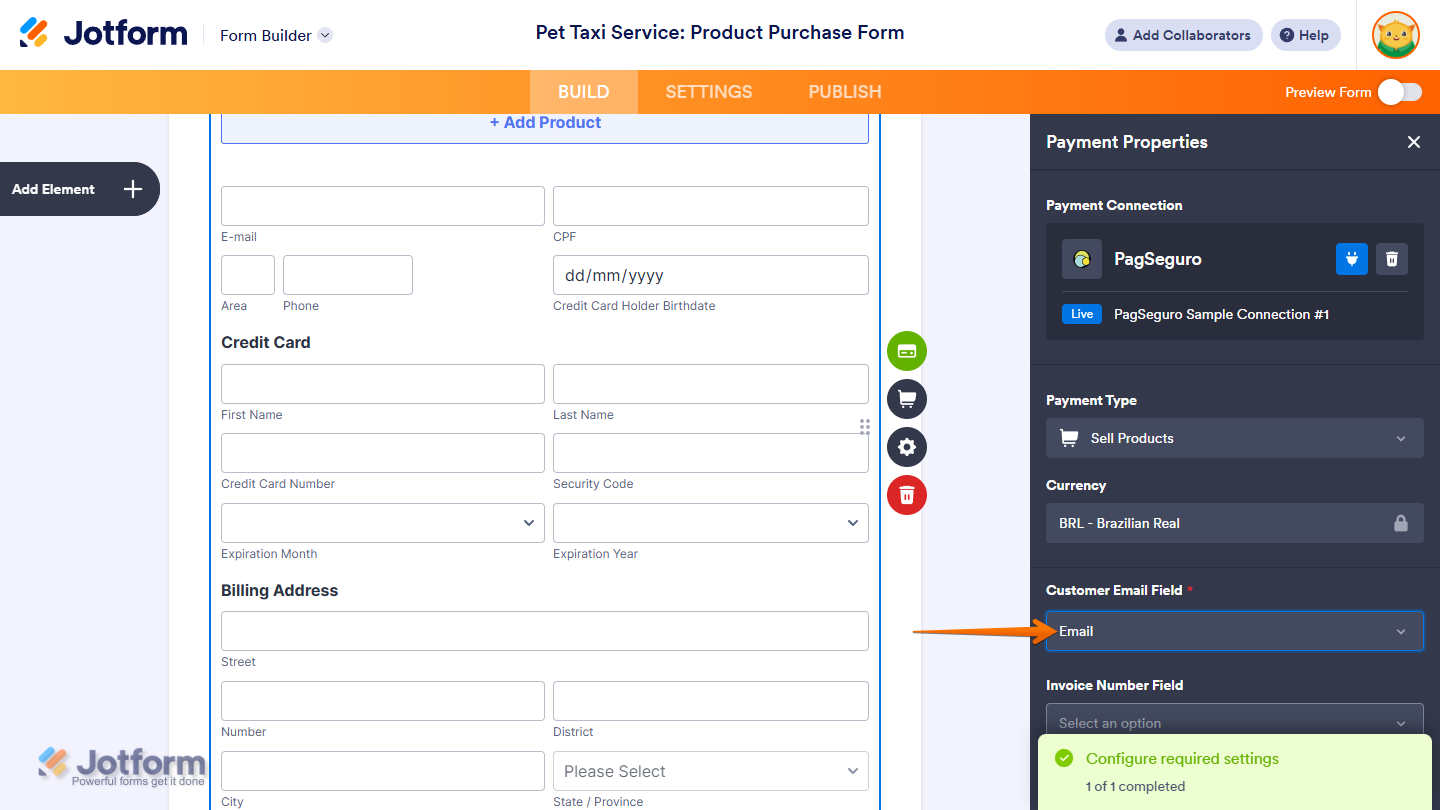The width and height of the screenshot is (1440, 810).
Task: Click the Jotform logo in header
Action: [103, 34]
